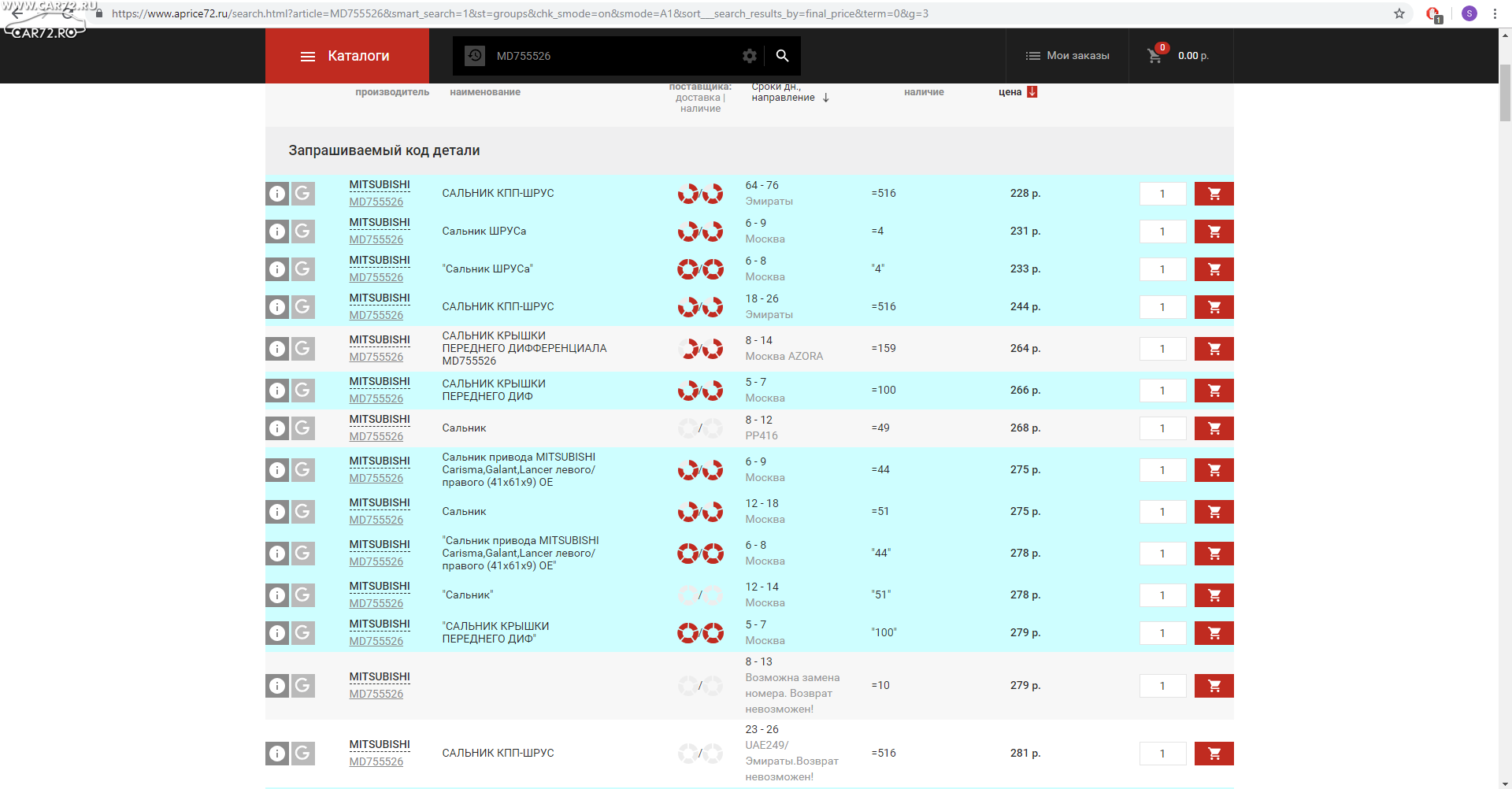The width and height of the screenshot is (1512, 789).
Task: Edit quantity field for 281 р. item
Action: pyautogui.click(x=1162, y=754)
